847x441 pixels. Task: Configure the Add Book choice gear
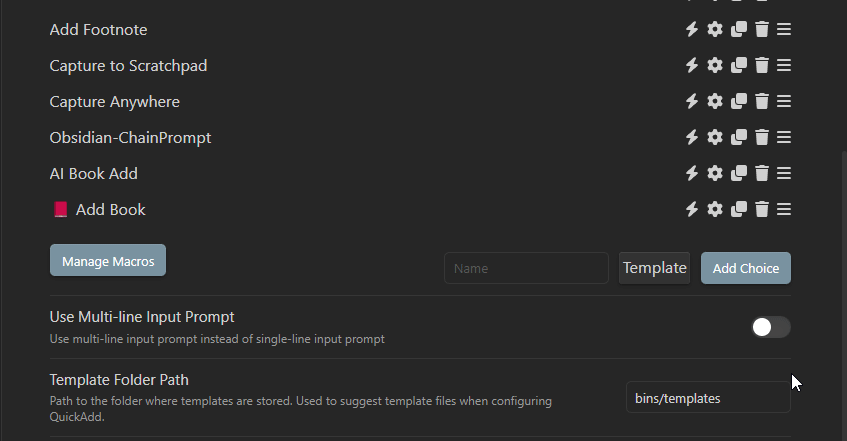[x=715, y=209]
